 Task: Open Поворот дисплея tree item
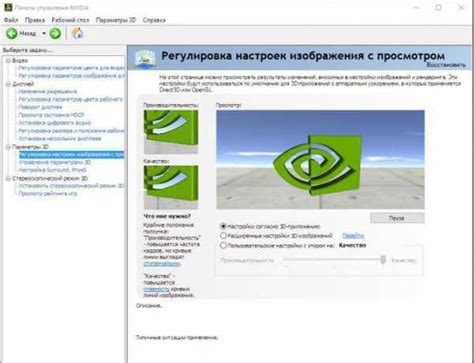pos(40,107)
